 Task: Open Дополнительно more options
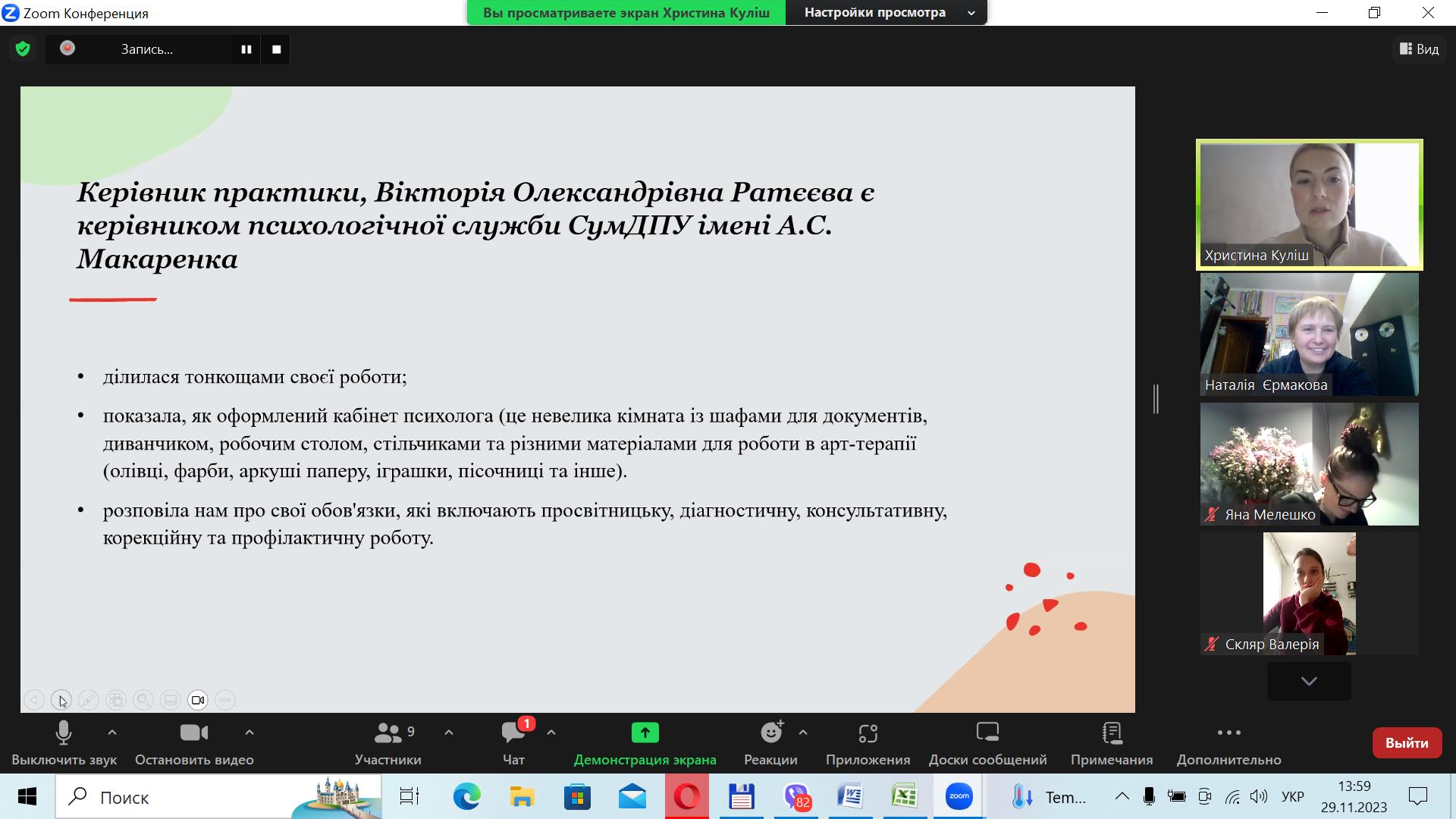click(1228, 743)
